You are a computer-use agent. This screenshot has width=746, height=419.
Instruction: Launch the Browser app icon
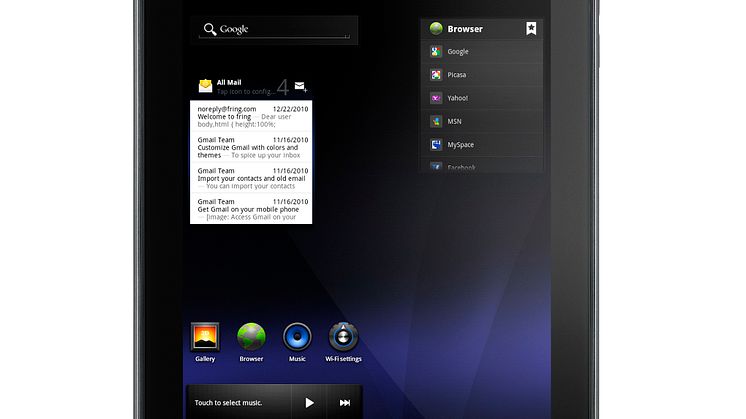[251, 342]
